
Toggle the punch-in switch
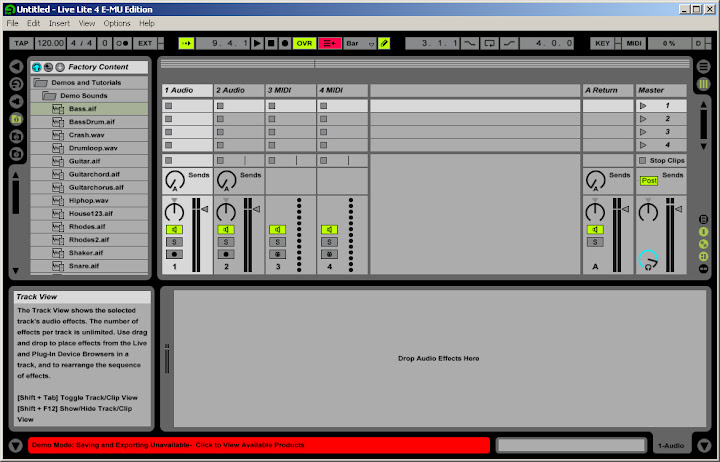click(470, 43)
